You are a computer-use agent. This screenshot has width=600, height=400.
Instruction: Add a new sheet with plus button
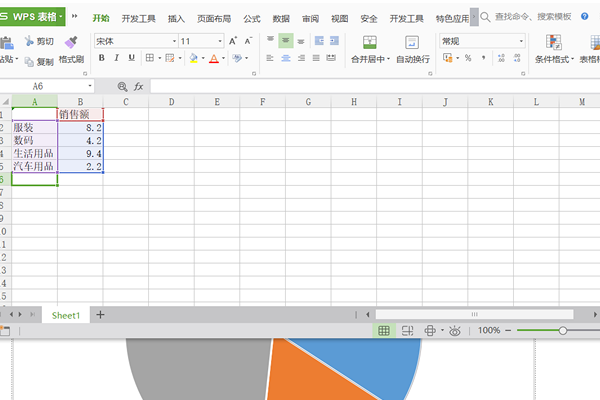point(100,315)
